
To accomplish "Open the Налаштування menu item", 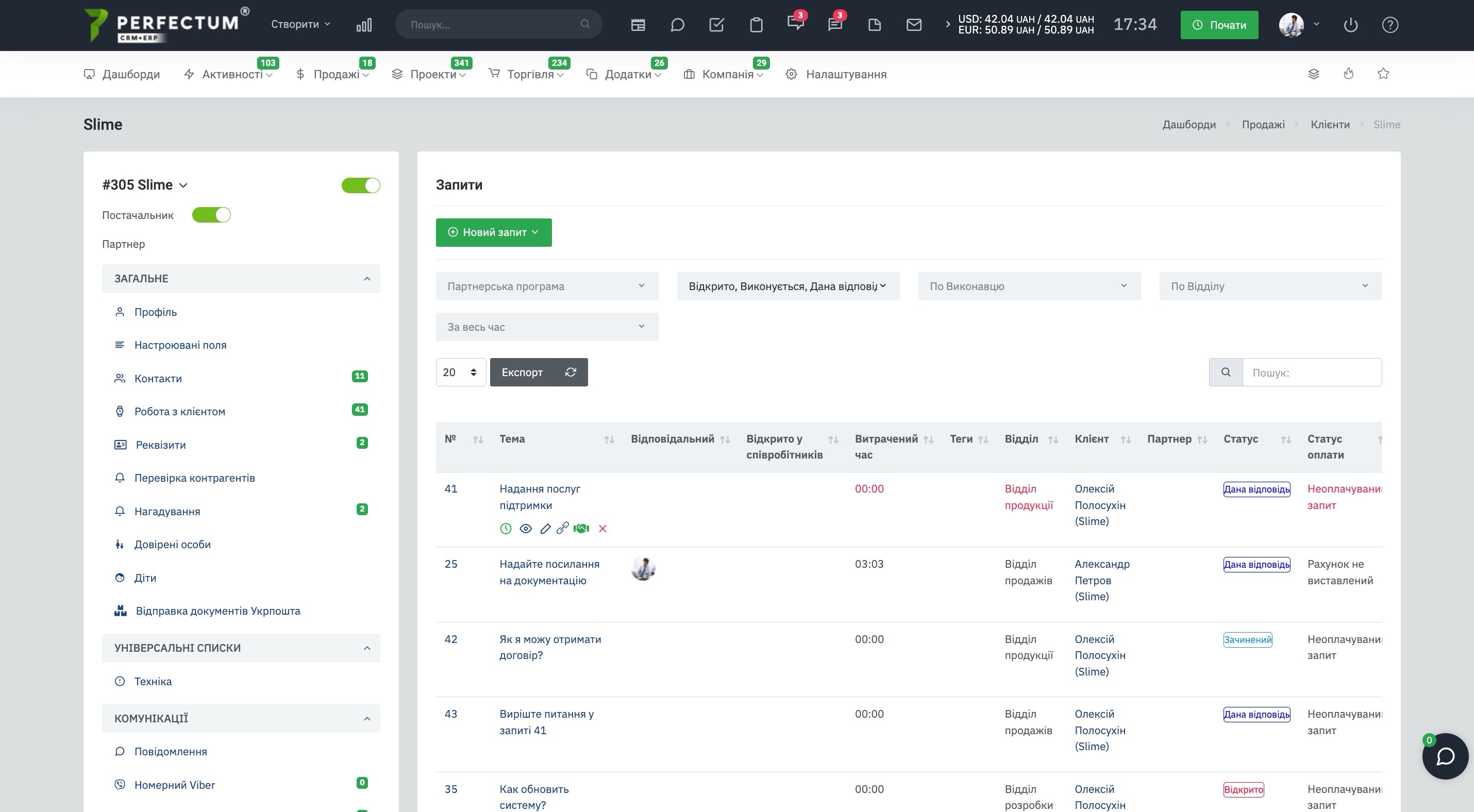I will (836, 74).
